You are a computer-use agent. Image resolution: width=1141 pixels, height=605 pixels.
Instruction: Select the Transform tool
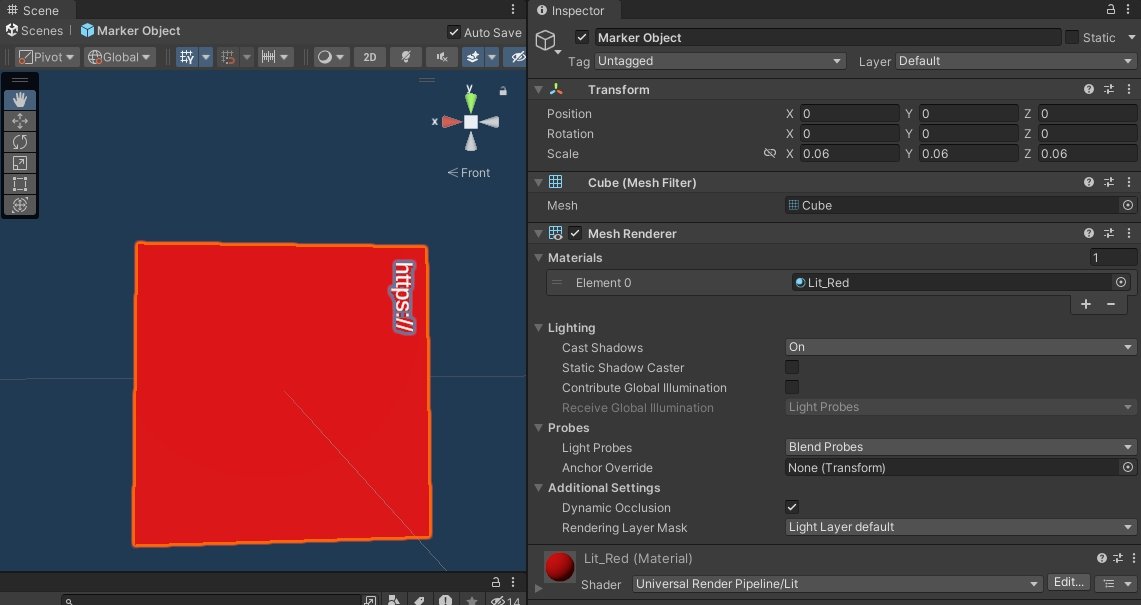20,205
